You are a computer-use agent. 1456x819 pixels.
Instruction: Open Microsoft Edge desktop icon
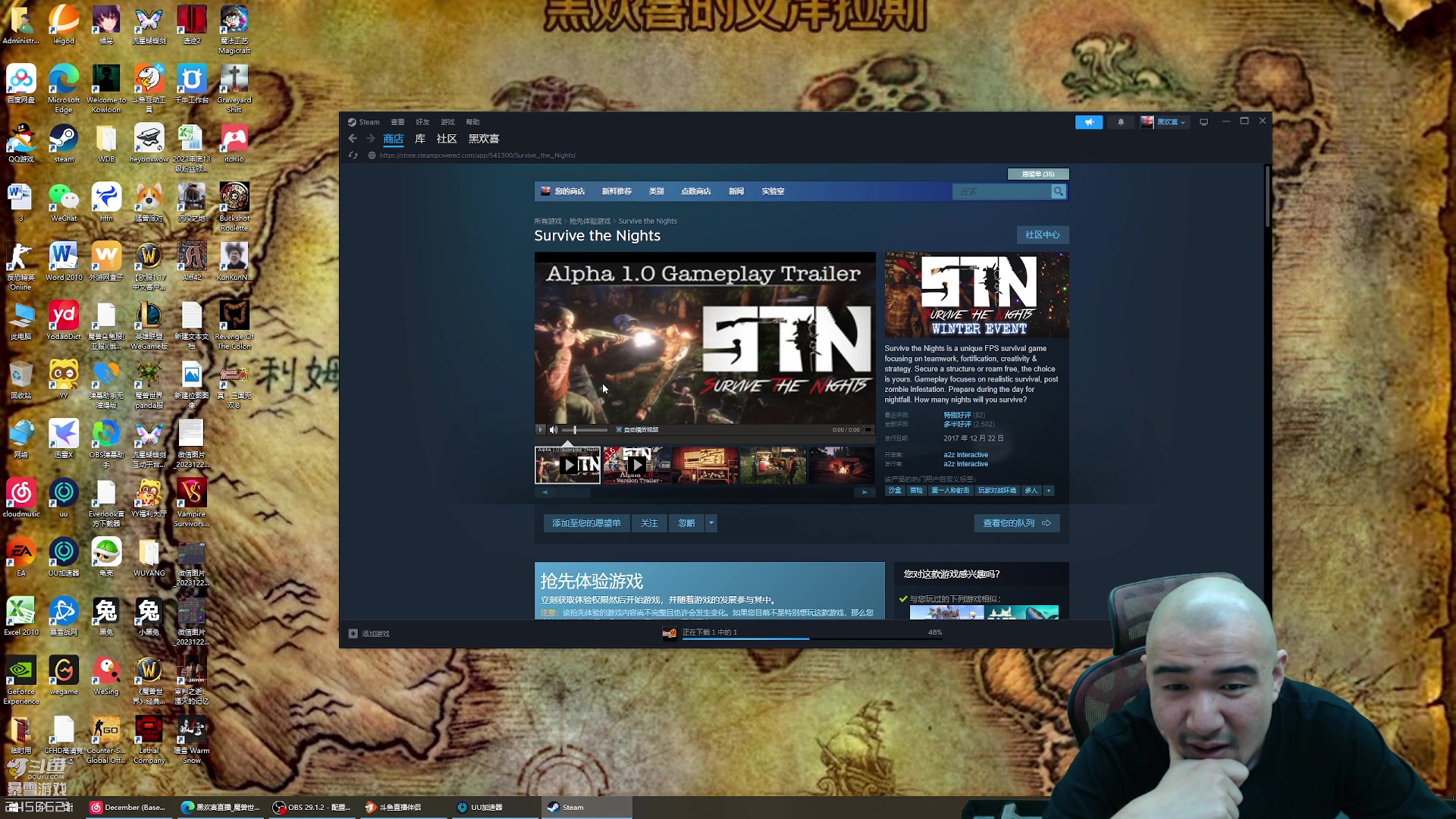pos(64,88)
